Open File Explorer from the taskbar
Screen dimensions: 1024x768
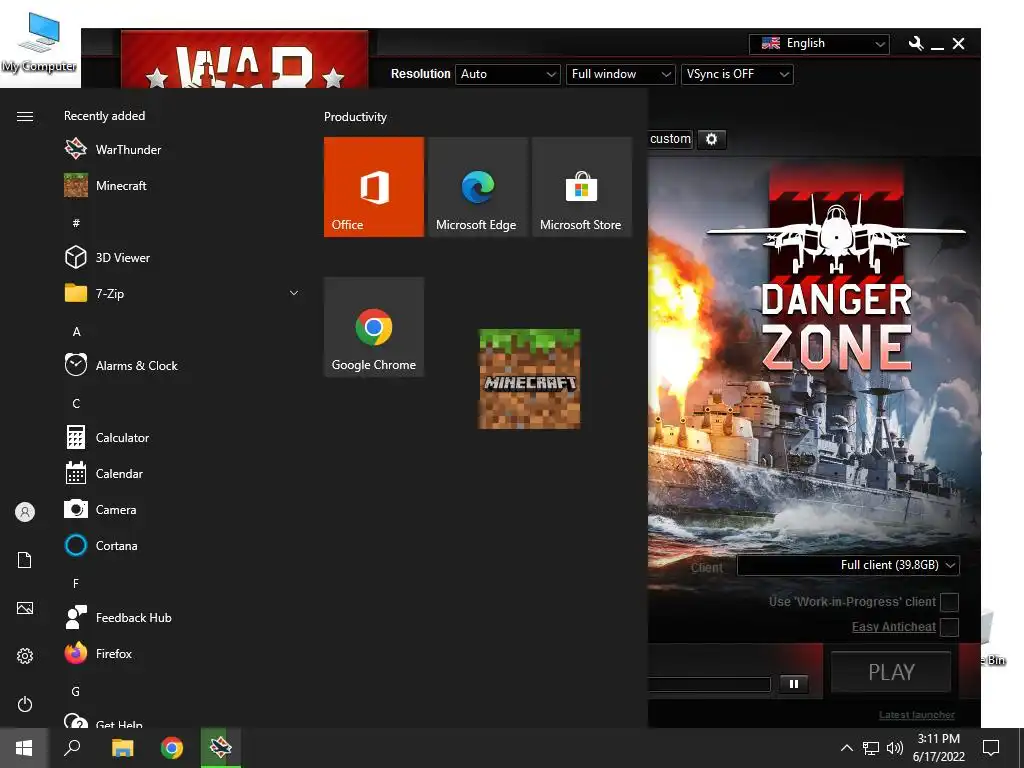[122, 748]
